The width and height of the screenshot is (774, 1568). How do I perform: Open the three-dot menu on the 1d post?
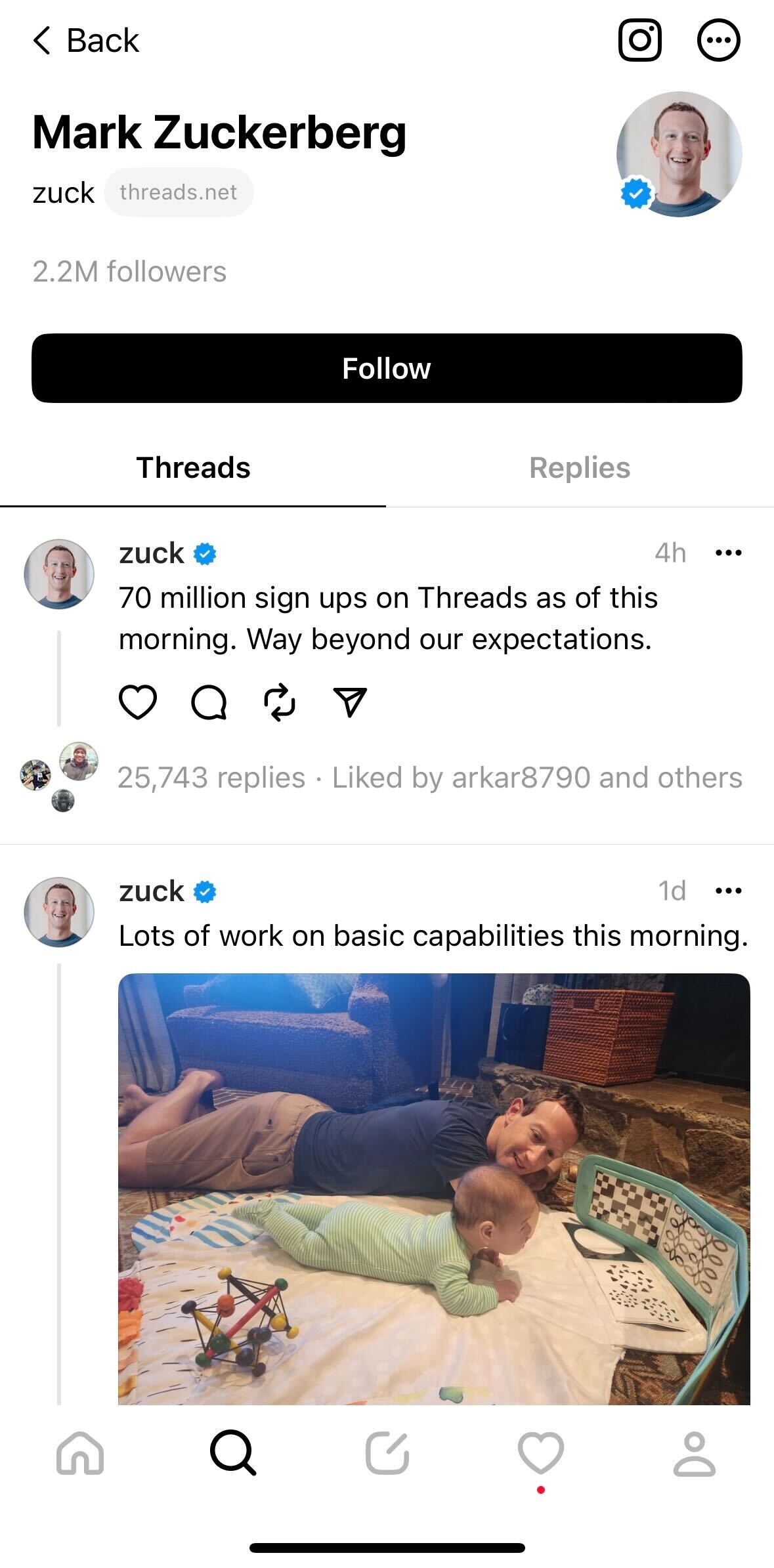pyautogui.click(x=728, y=891)
